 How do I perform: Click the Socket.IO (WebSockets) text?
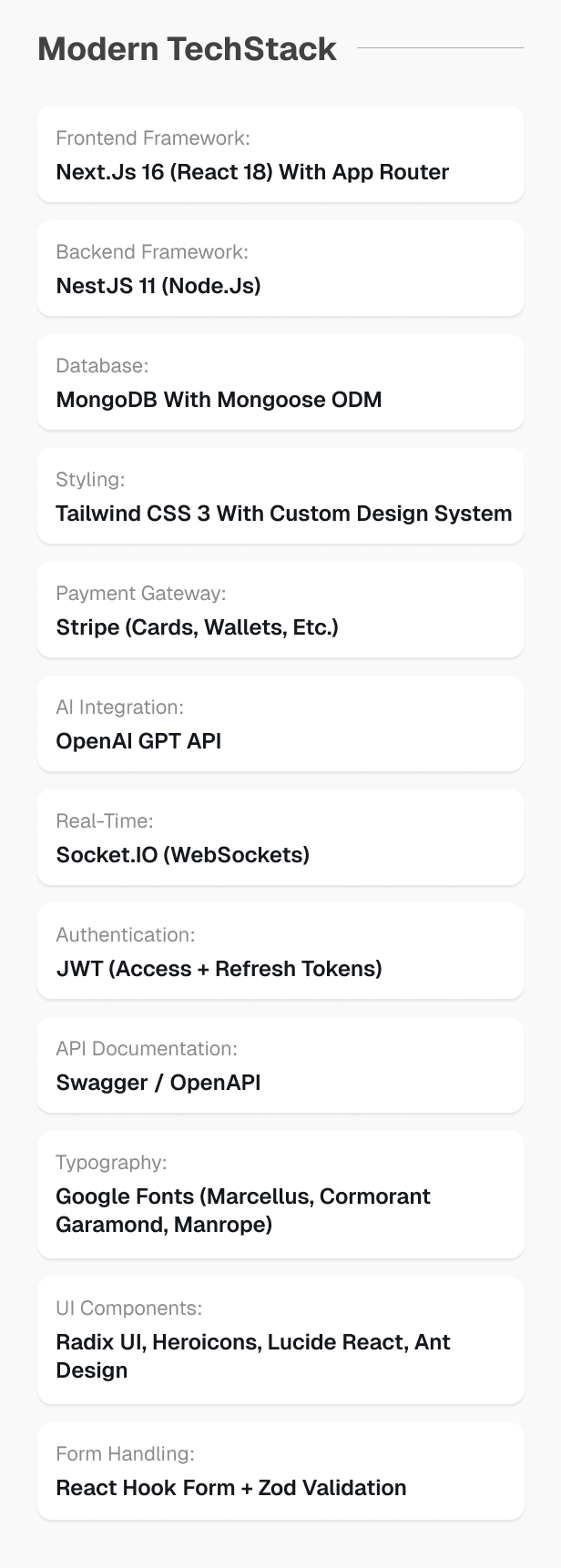click(x=182, y=855)
